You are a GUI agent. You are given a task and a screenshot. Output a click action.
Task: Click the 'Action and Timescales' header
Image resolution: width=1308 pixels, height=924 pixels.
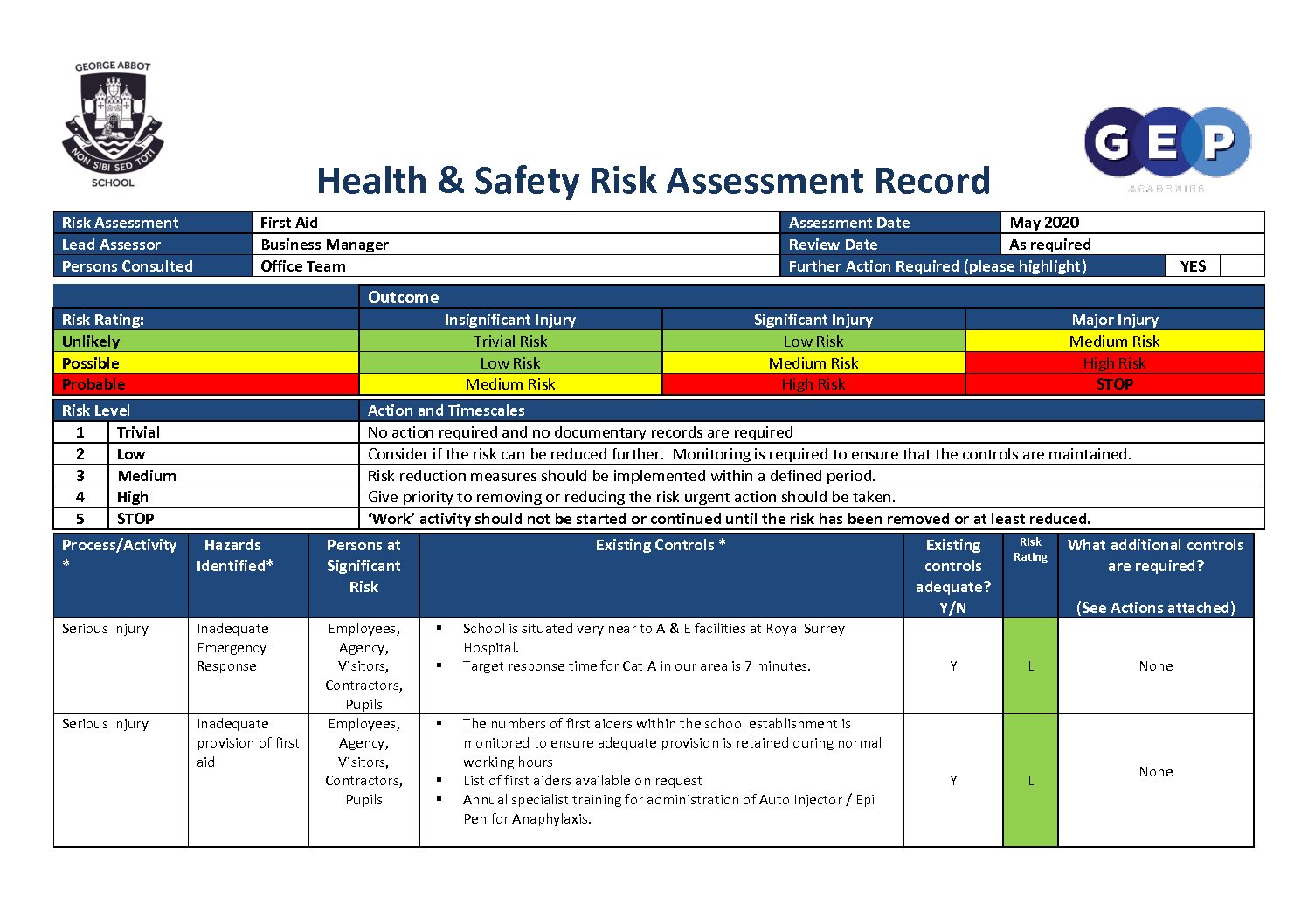446,410
